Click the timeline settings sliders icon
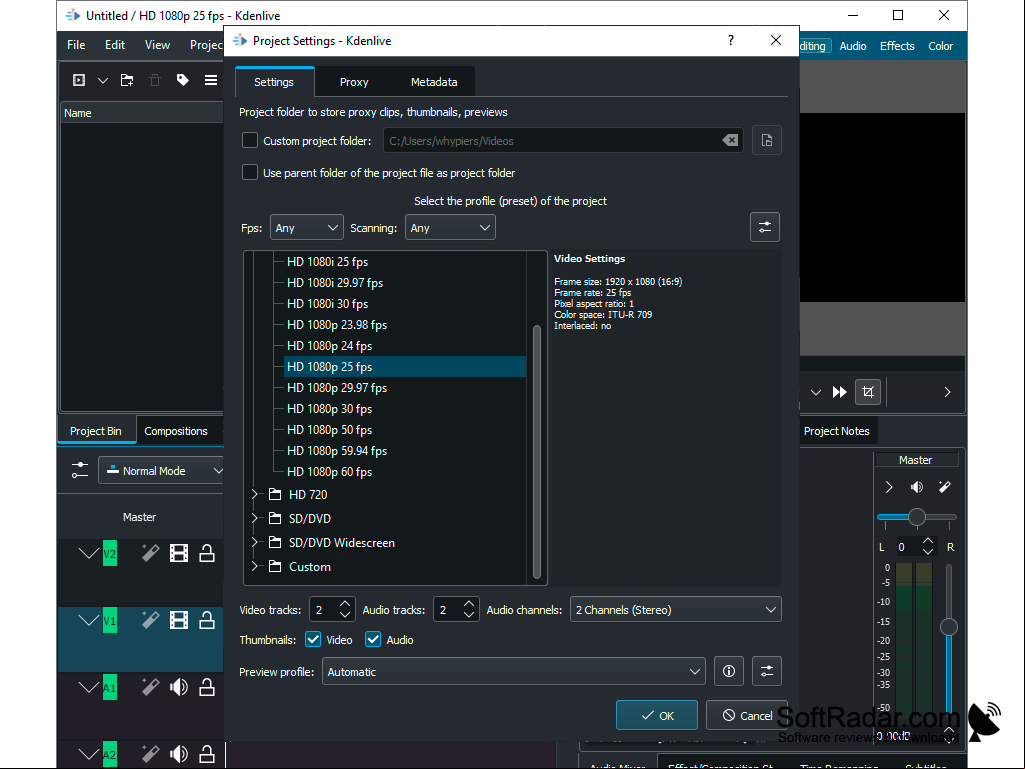The width and height of the screenshot is (1025, 769). [x=80, y=470]
